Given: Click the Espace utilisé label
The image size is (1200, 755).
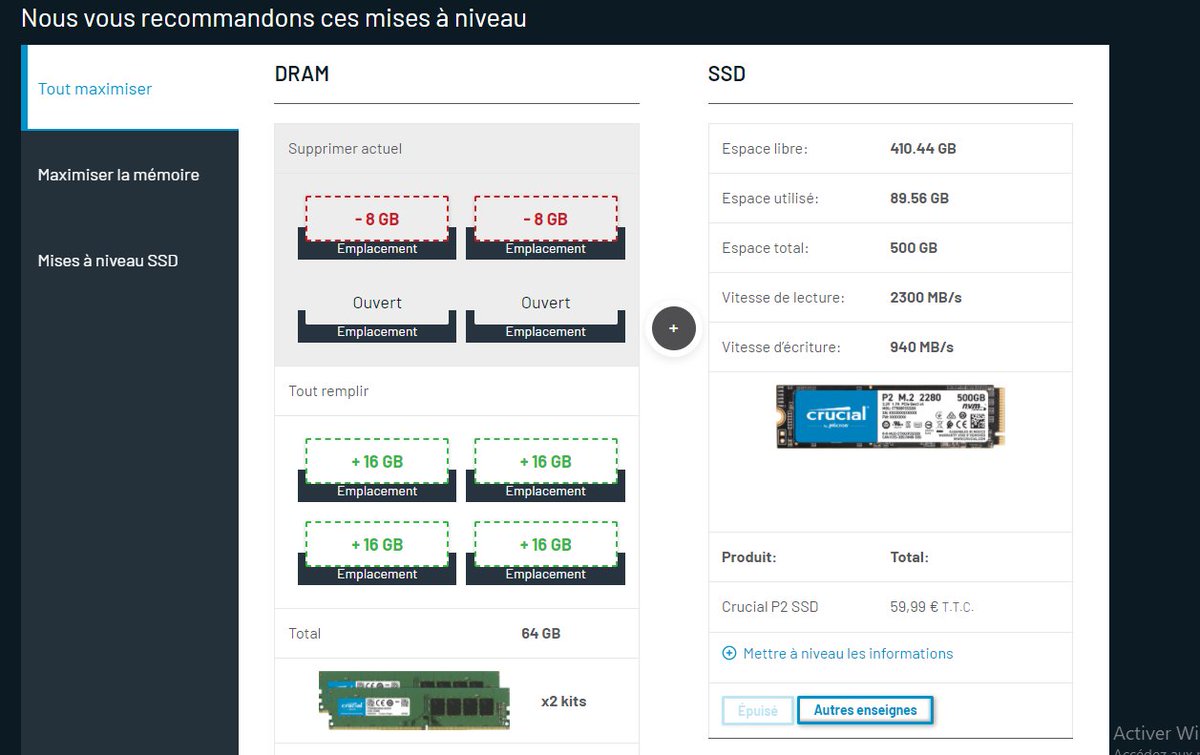Looking at the screenshot, I should (770, 199).
